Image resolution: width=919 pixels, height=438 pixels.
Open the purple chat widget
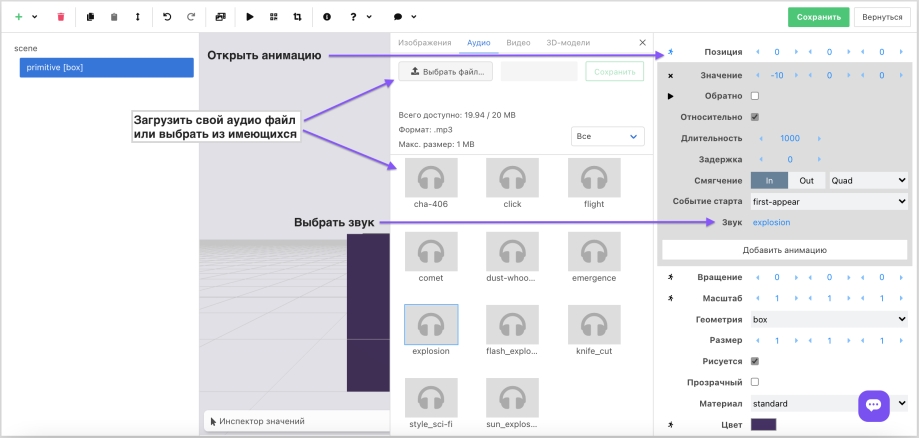click(x=873, y=405)
